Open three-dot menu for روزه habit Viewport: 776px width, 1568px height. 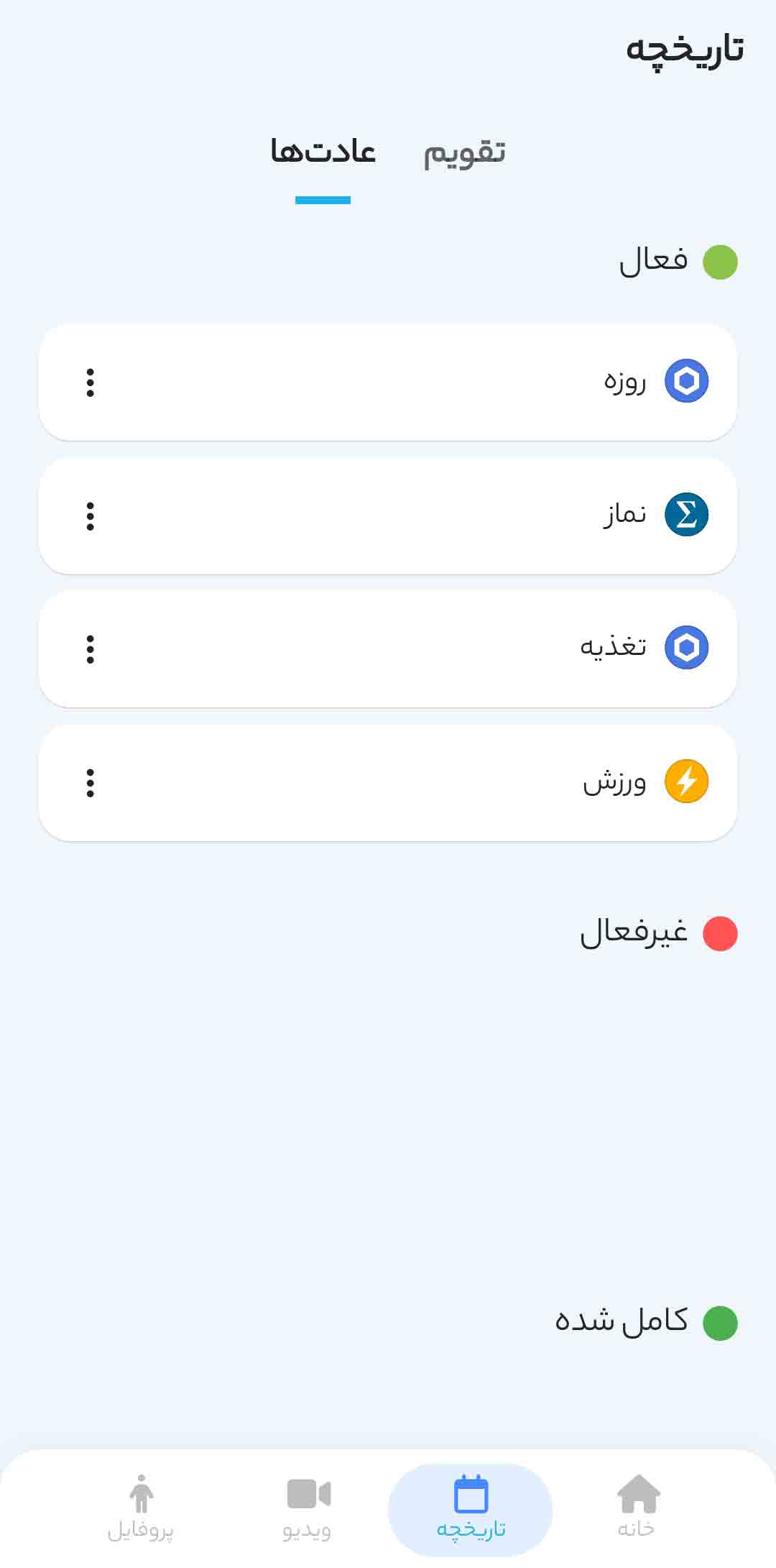(x=91, y=382)
